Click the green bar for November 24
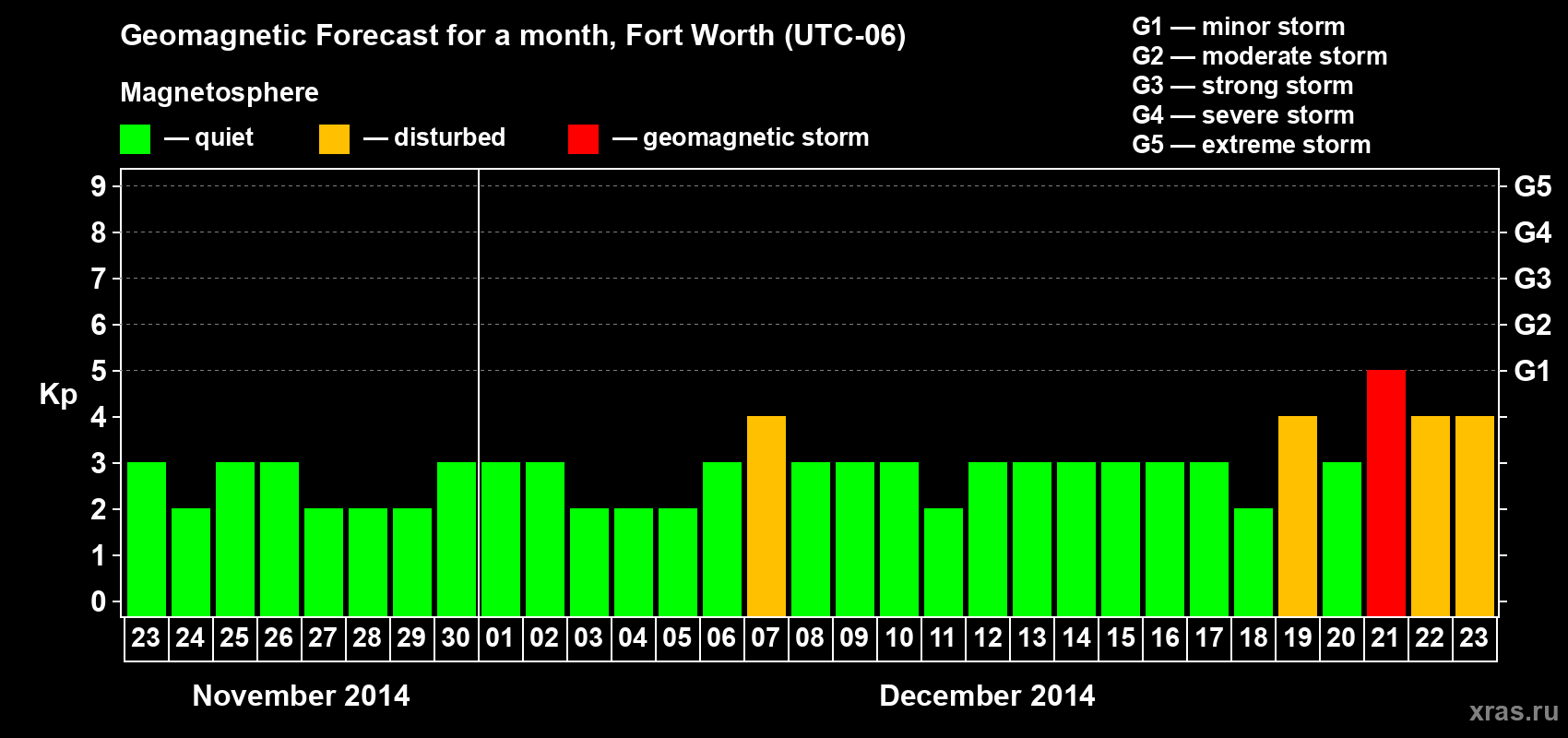The height and width of the screenshot is (738, 1568). tap(191, 562)
